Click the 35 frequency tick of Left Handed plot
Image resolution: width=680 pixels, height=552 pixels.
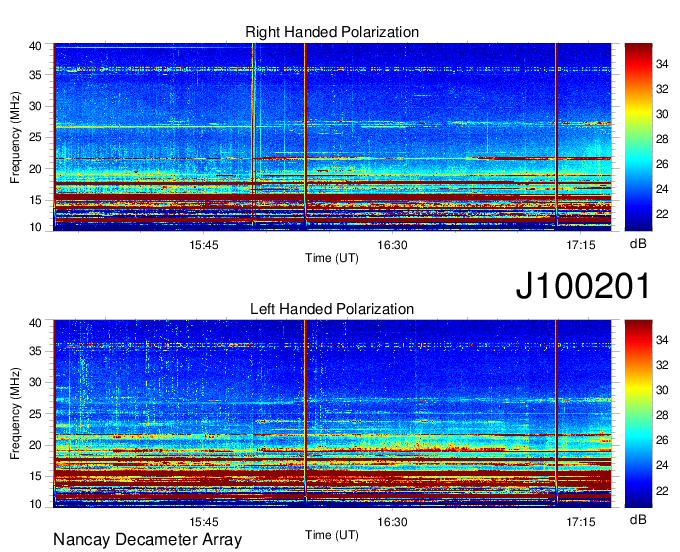[x=35, y=351]
